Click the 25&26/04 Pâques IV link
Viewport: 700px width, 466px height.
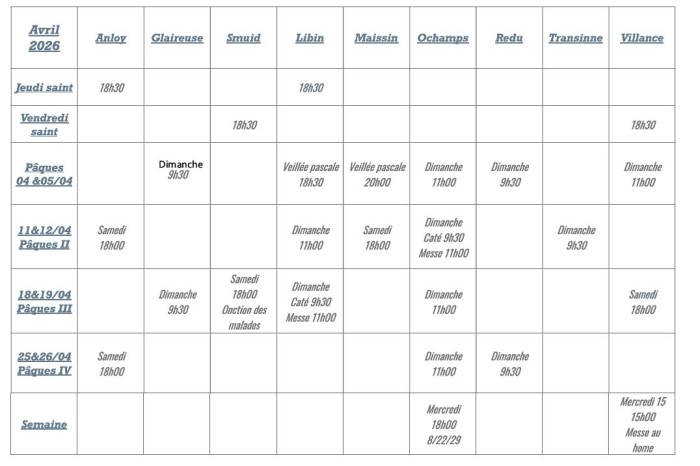(43, 364)
